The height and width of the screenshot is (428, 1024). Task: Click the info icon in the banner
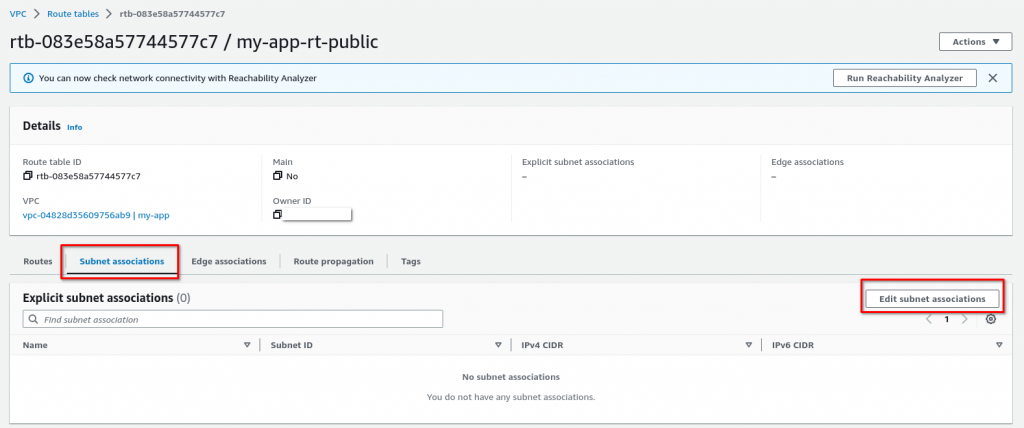click(28, 78)
